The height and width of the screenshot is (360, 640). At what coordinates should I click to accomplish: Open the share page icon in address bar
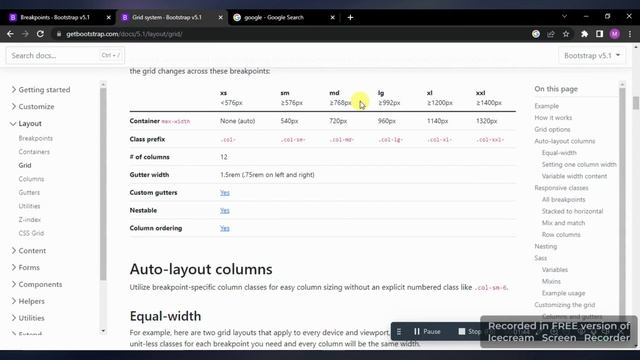pos(551,34)
